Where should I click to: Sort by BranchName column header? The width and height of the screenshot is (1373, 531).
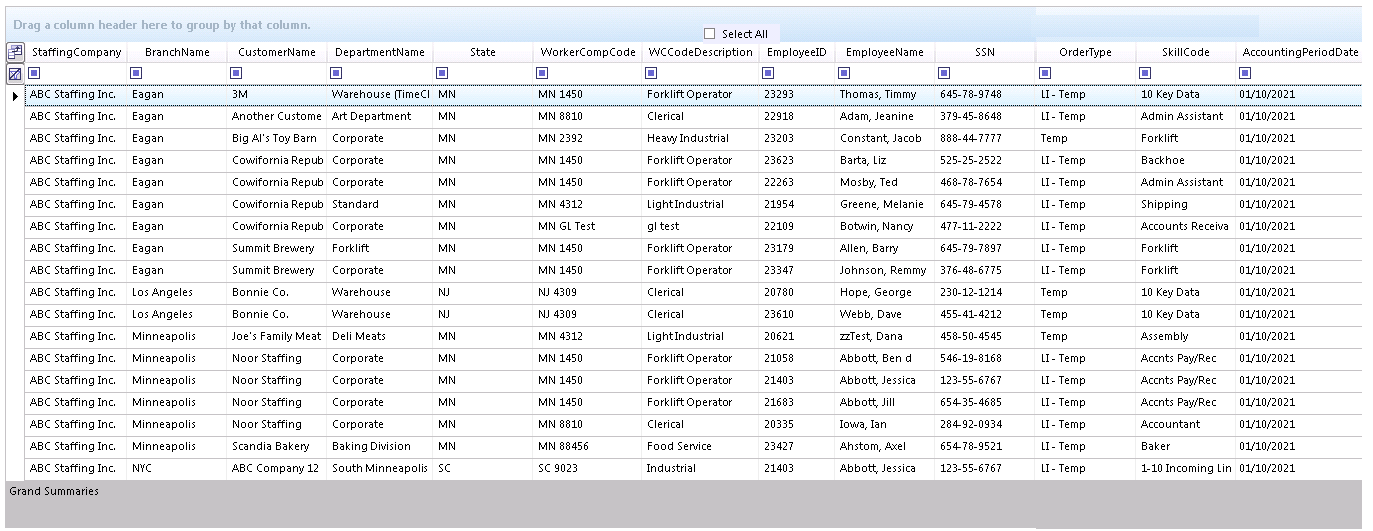177,52
